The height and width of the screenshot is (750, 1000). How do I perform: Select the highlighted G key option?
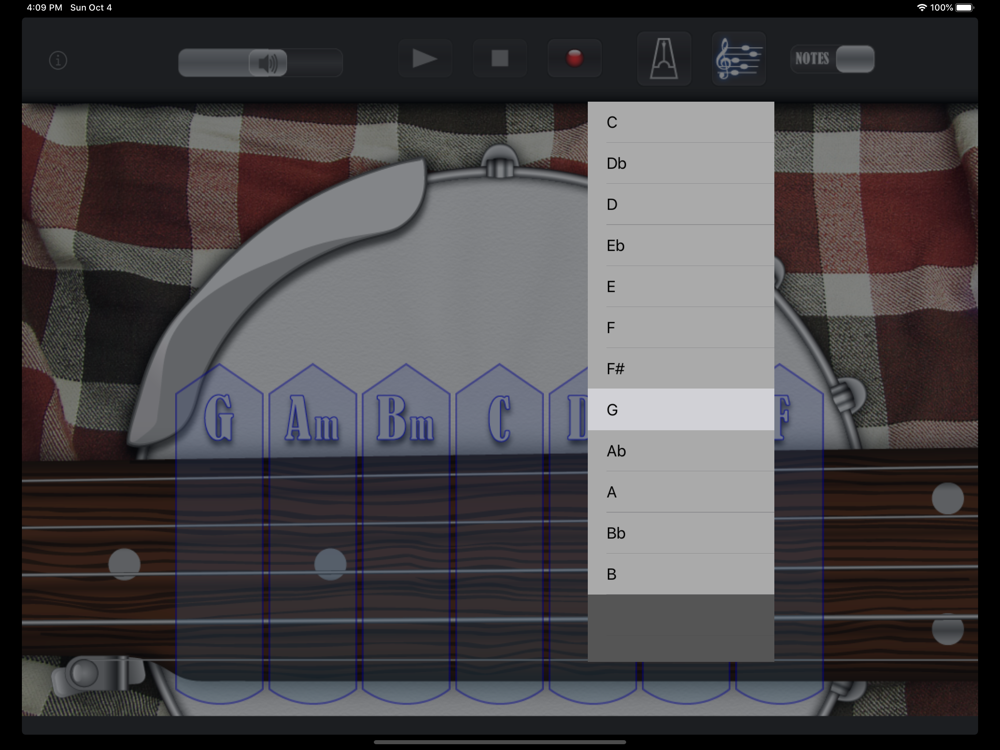click(x=681, y=409)
